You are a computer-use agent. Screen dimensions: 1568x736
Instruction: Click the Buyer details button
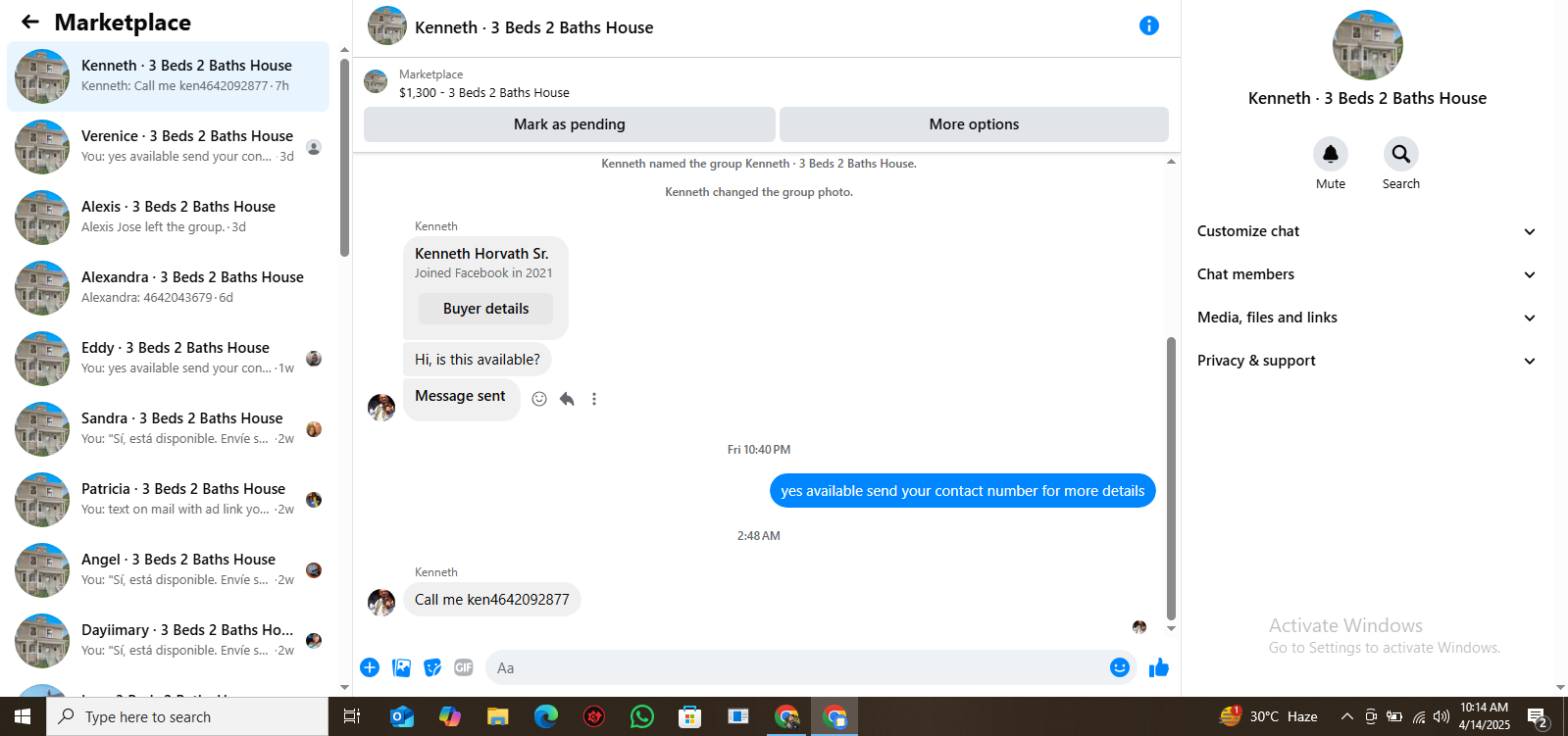[x=485, y=309]
